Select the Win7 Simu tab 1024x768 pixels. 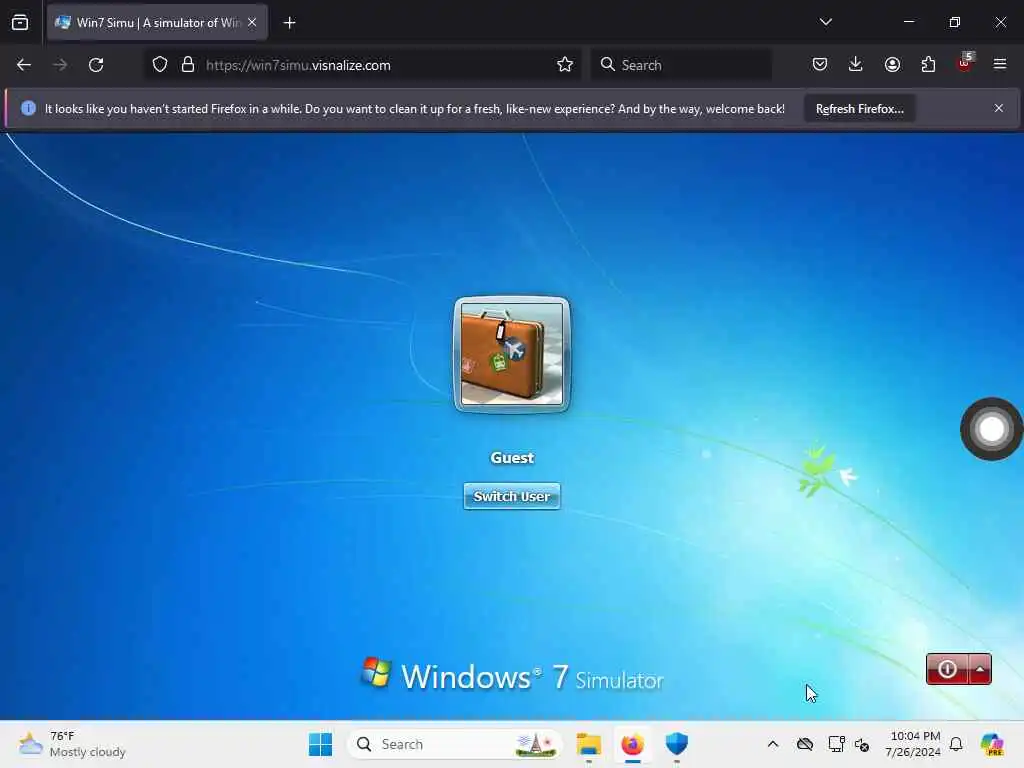pyautogui.click(x=157, y=23)
